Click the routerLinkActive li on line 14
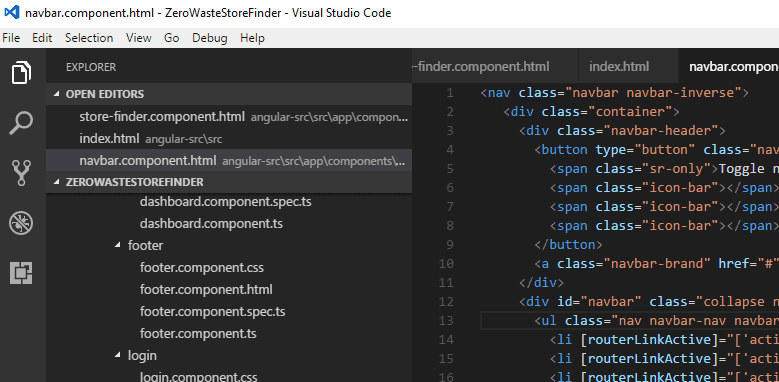Viewport: 779px width, 382px height. pyautogui.click(x=664, y=340)
